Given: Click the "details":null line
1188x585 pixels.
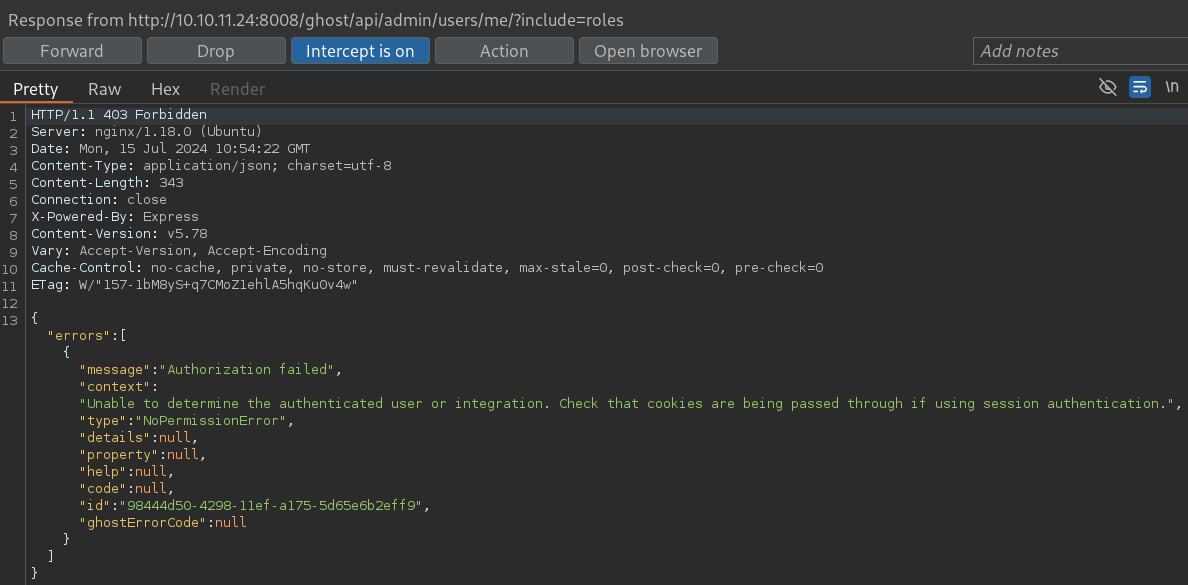Looking at the screenshot, I should [138, 437].
